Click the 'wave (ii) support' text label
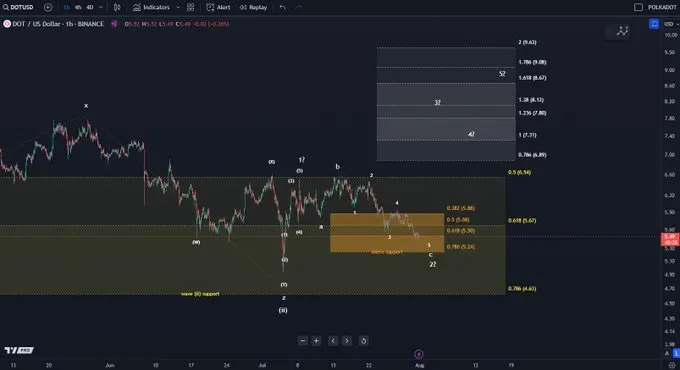 200,294
